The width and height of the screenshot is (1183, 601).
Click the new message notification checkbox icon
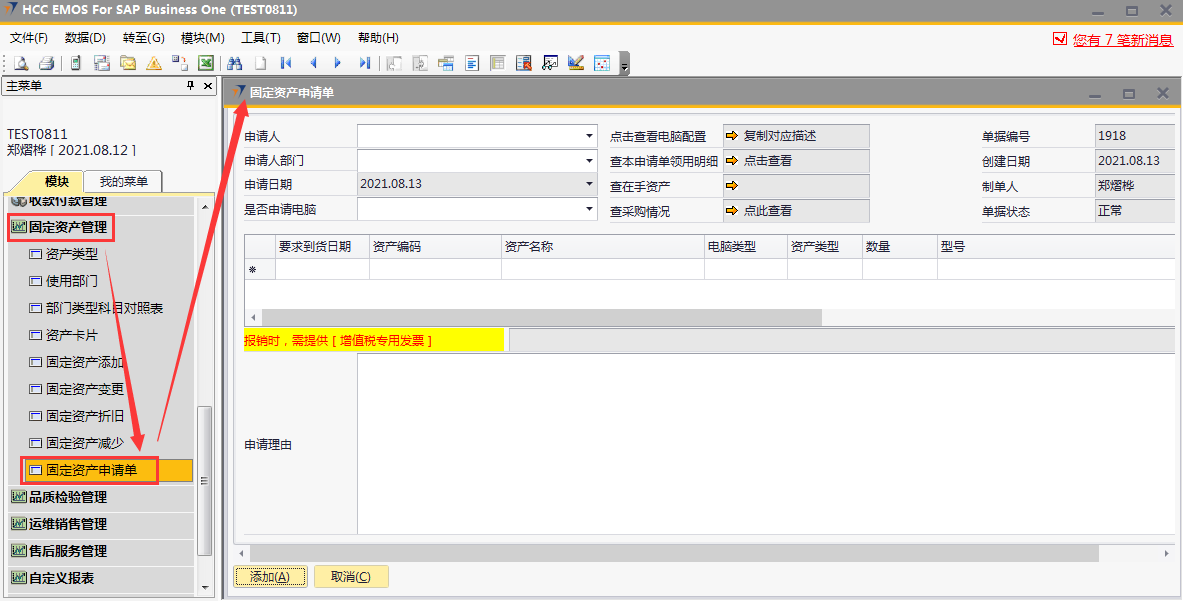(1060, 39)
